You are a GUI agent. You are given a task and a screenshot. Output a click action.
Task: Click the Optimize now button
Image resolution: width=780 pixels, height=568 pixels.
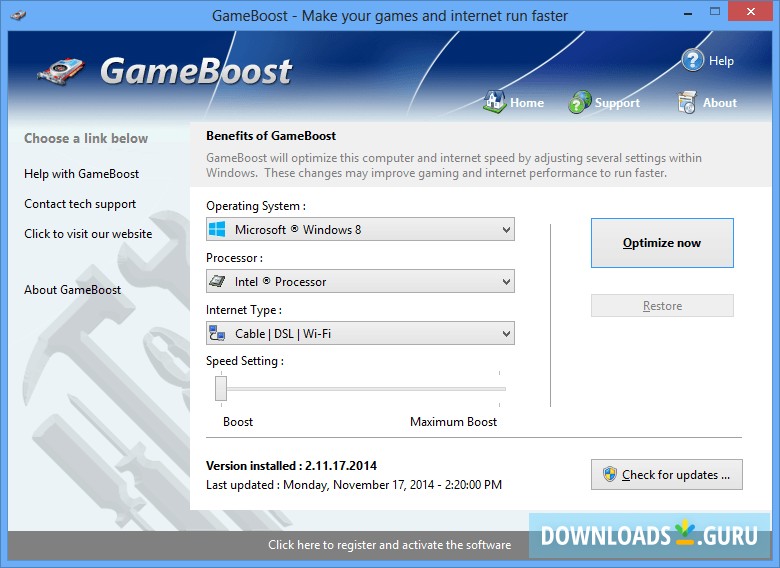click(662, 243)
